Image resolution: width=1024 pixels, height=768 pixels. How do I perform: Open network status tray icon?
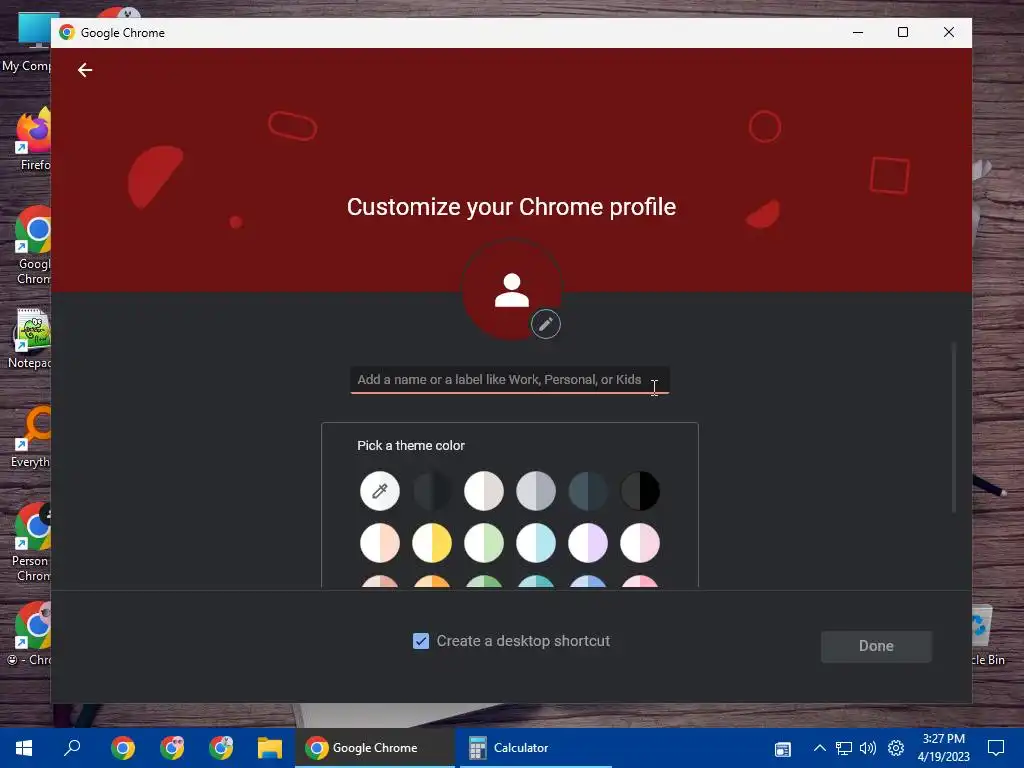tap(844, 748)
